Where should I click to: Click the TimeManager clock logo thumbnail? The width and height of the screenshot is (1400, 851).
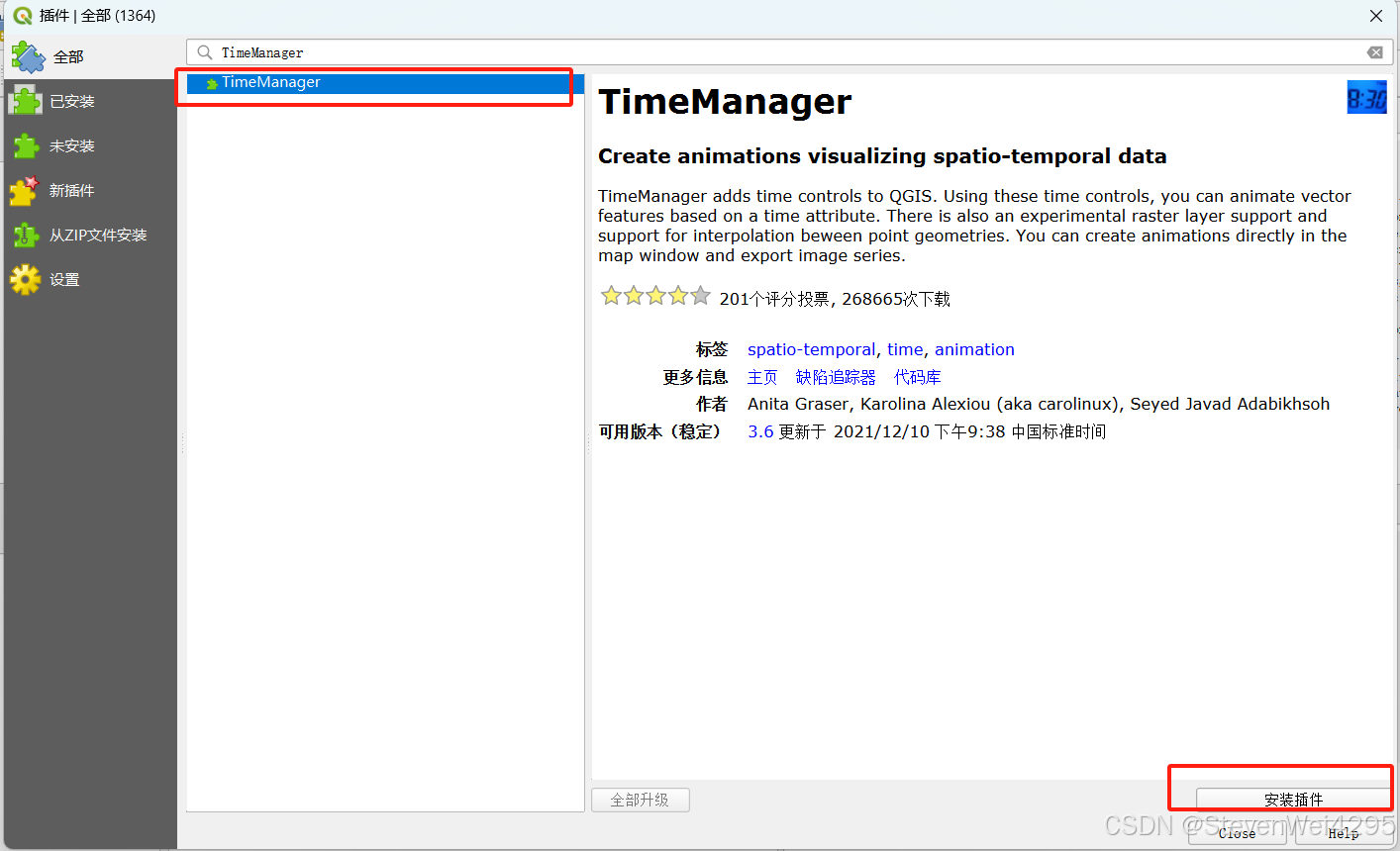(1366, 98)
